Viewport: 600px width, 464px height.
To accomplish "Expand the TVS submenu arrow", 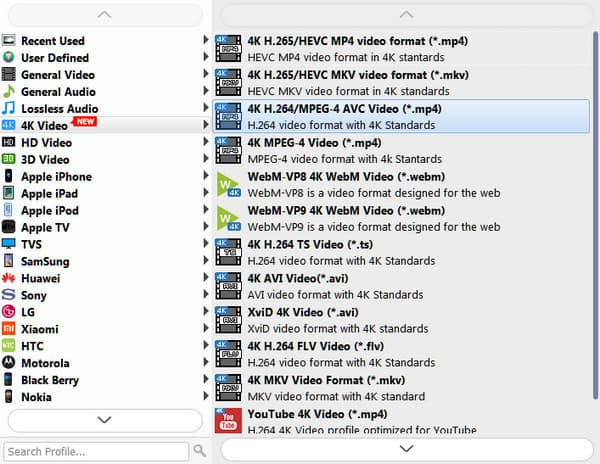I will click(206, 243).
